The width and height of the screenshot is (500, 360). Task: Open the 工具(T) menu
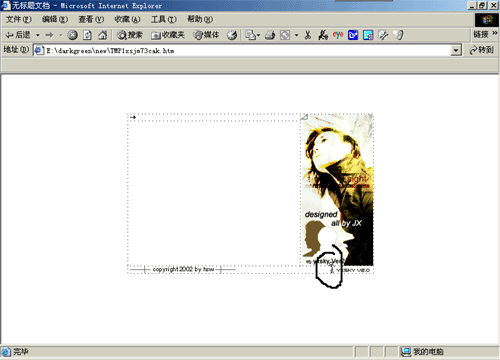(x=163, y=19)
